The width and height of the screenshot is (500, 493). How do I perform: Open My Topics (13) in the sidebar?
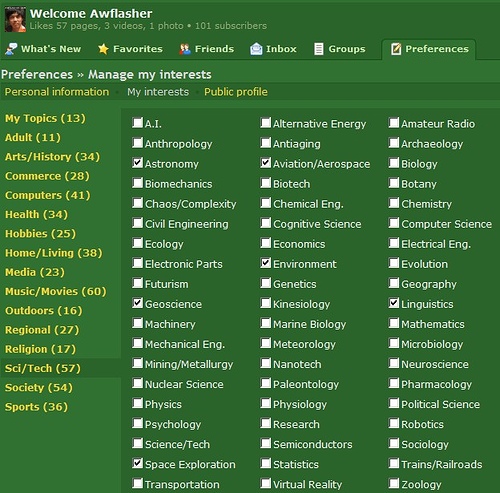(45, 118)
